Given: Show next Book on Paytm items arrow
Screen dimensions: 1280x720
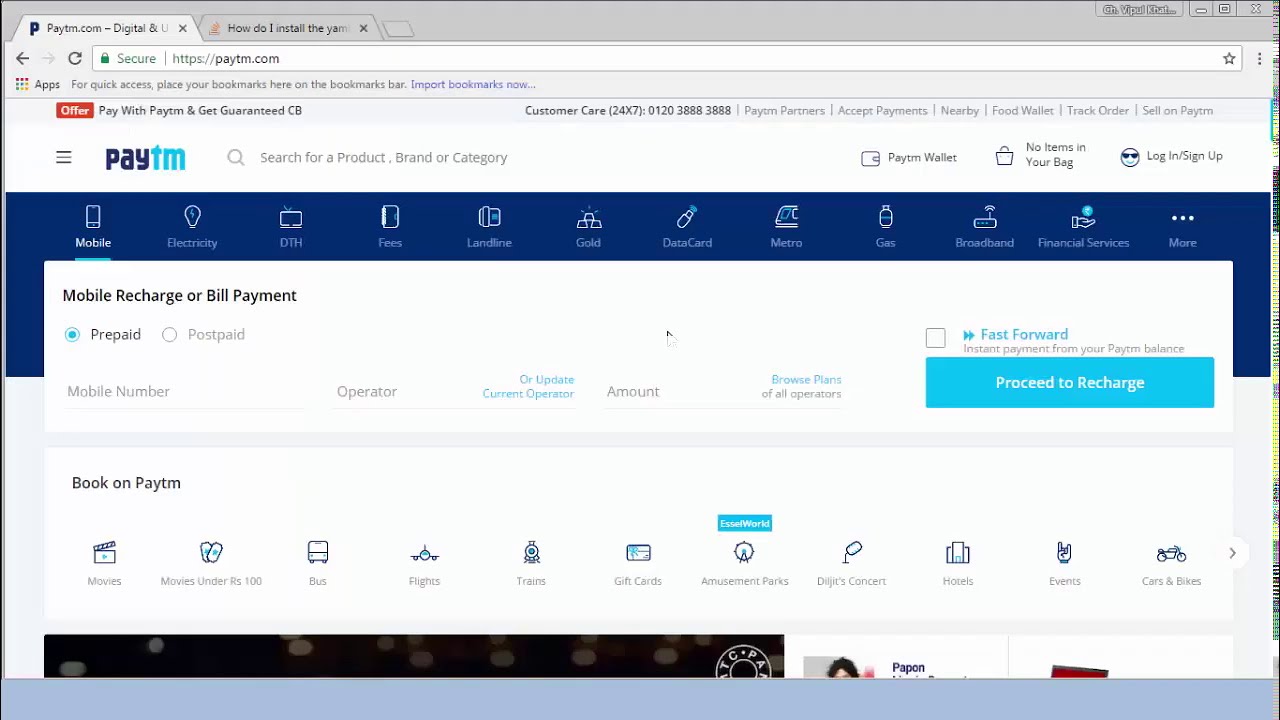Looking at the screenshot, I should [x=1232, y=553].
